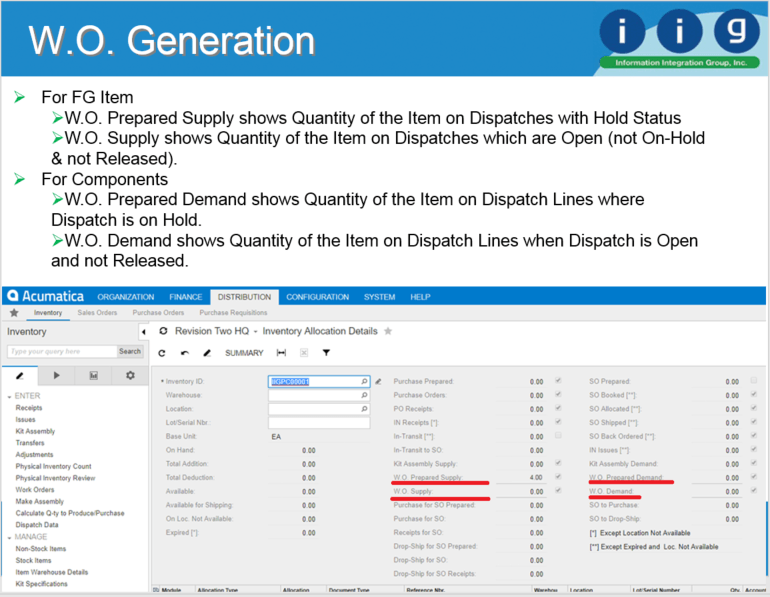770x597 pixels.
Task: Toggle the SO Prepared checkbox
Action: coord(754,380)
